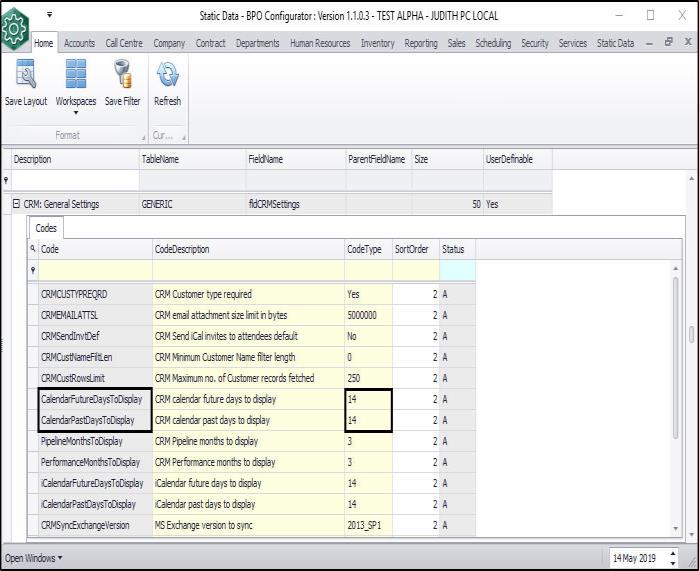Select the Codes tab
Viewport: 699px width, 571px height.
pos(46,228)
